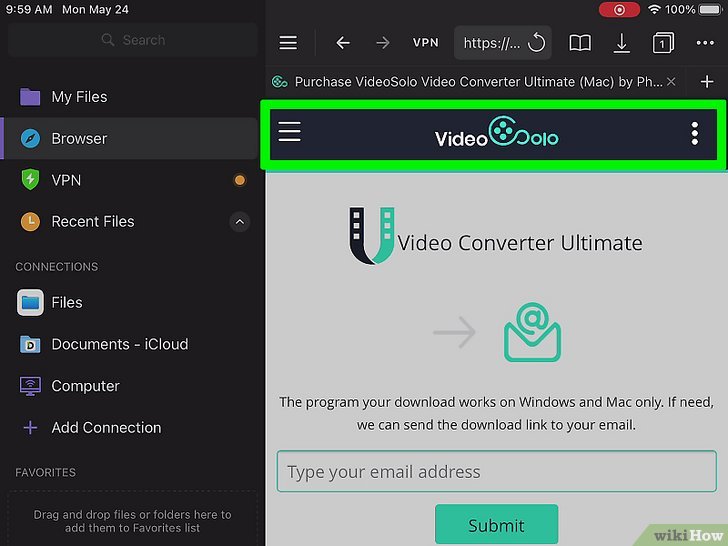
Task: Click the My Files folder icon
Action: [30, 97]
